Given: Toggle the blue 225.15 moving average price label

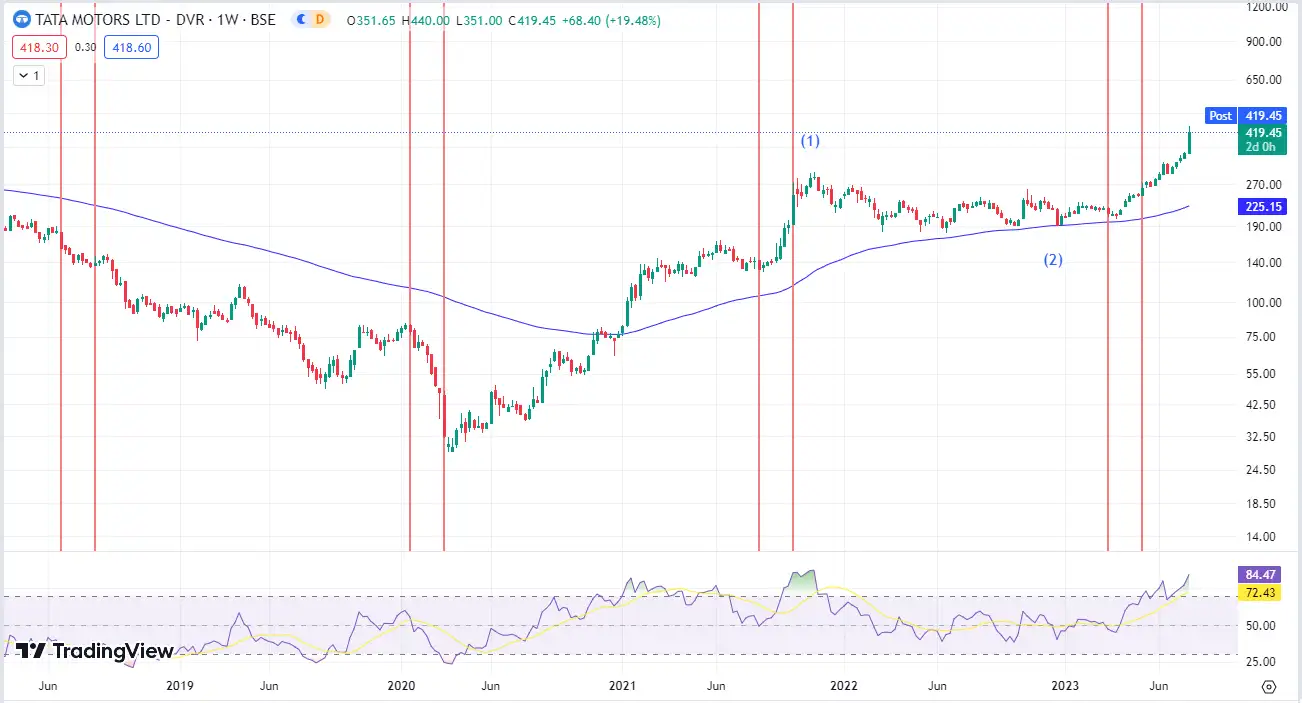Looking at the screenshot, I should 1262,207.
